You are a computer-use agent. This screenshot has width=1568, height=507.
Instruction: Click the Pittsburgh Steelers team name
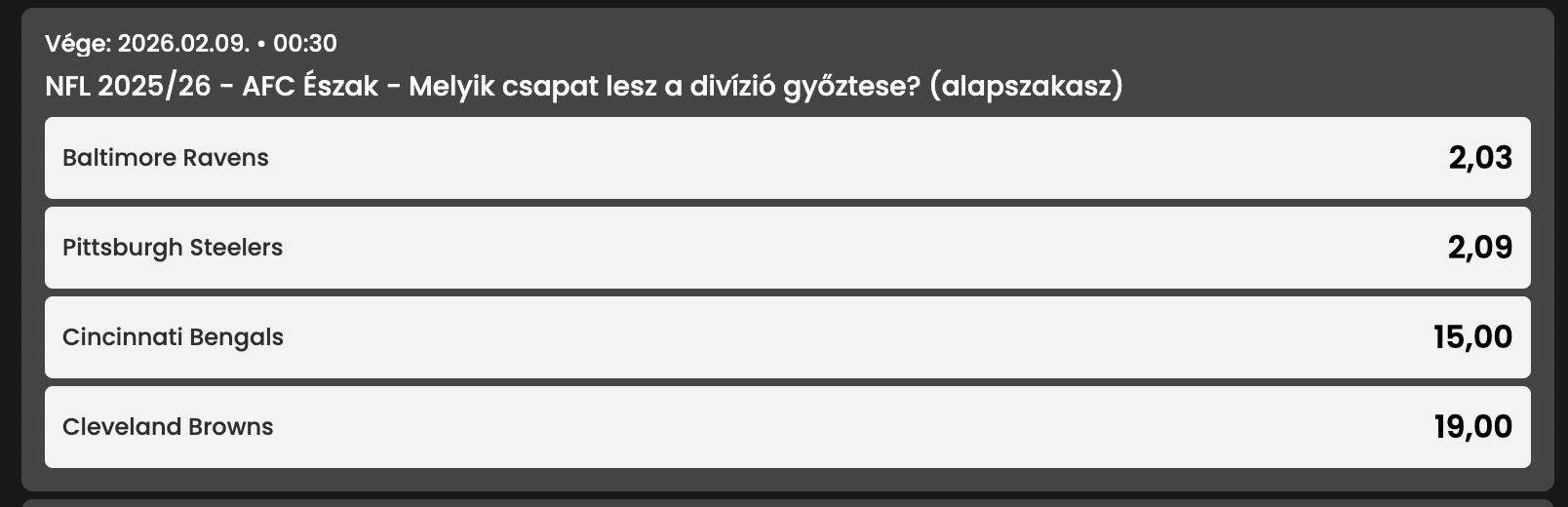point(173,248)
